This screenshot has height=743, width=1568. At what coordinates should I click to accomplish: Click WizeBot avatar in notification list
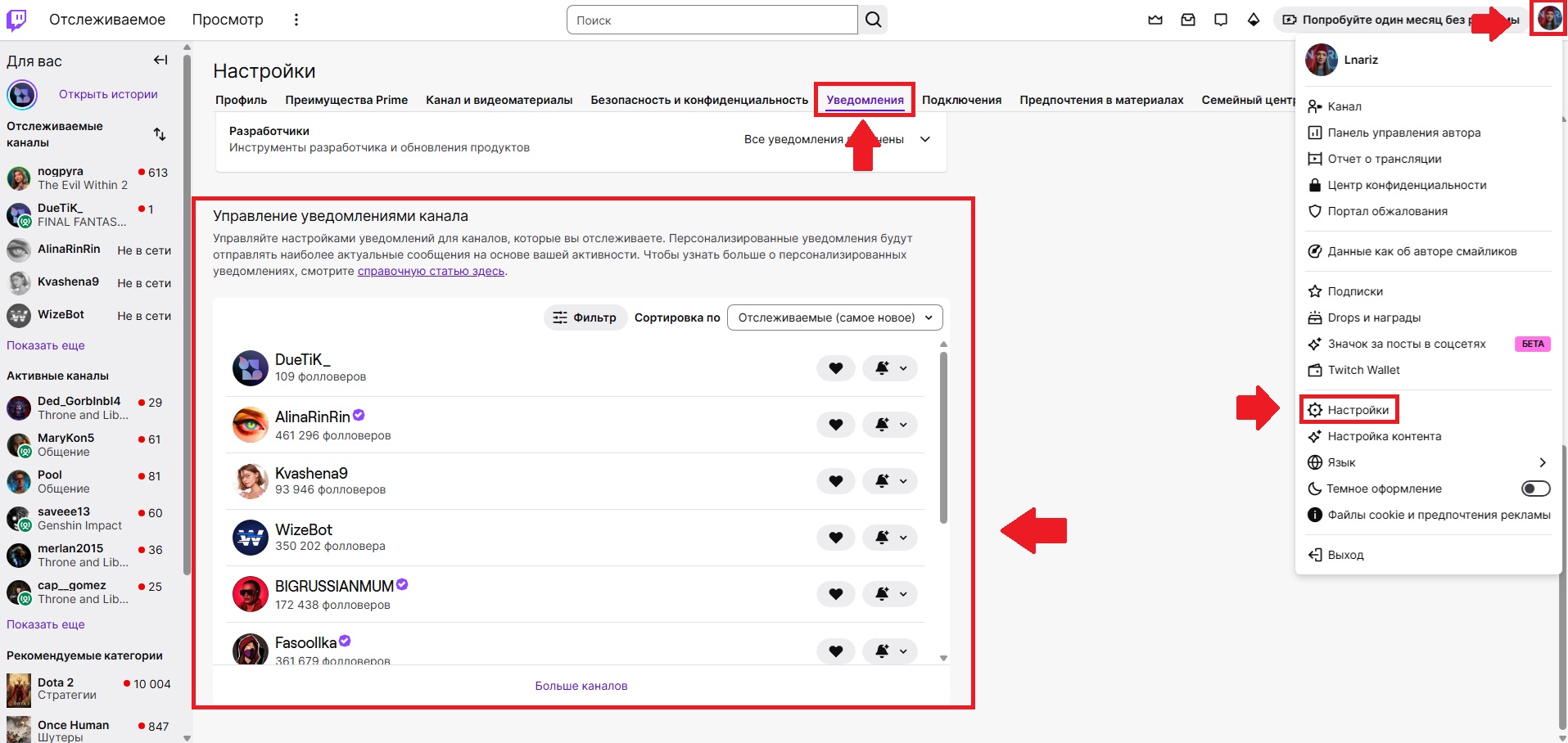click(x=251, y=538)
